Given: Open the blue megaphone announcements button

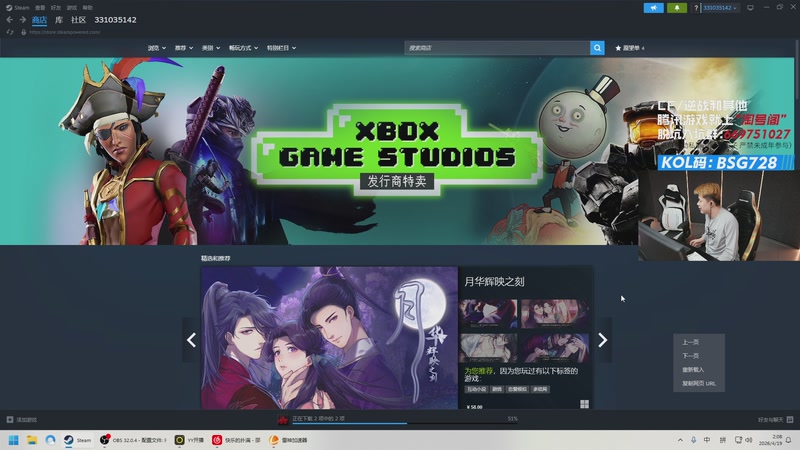Looking at the screenshot, I should [x=654, y=8].
